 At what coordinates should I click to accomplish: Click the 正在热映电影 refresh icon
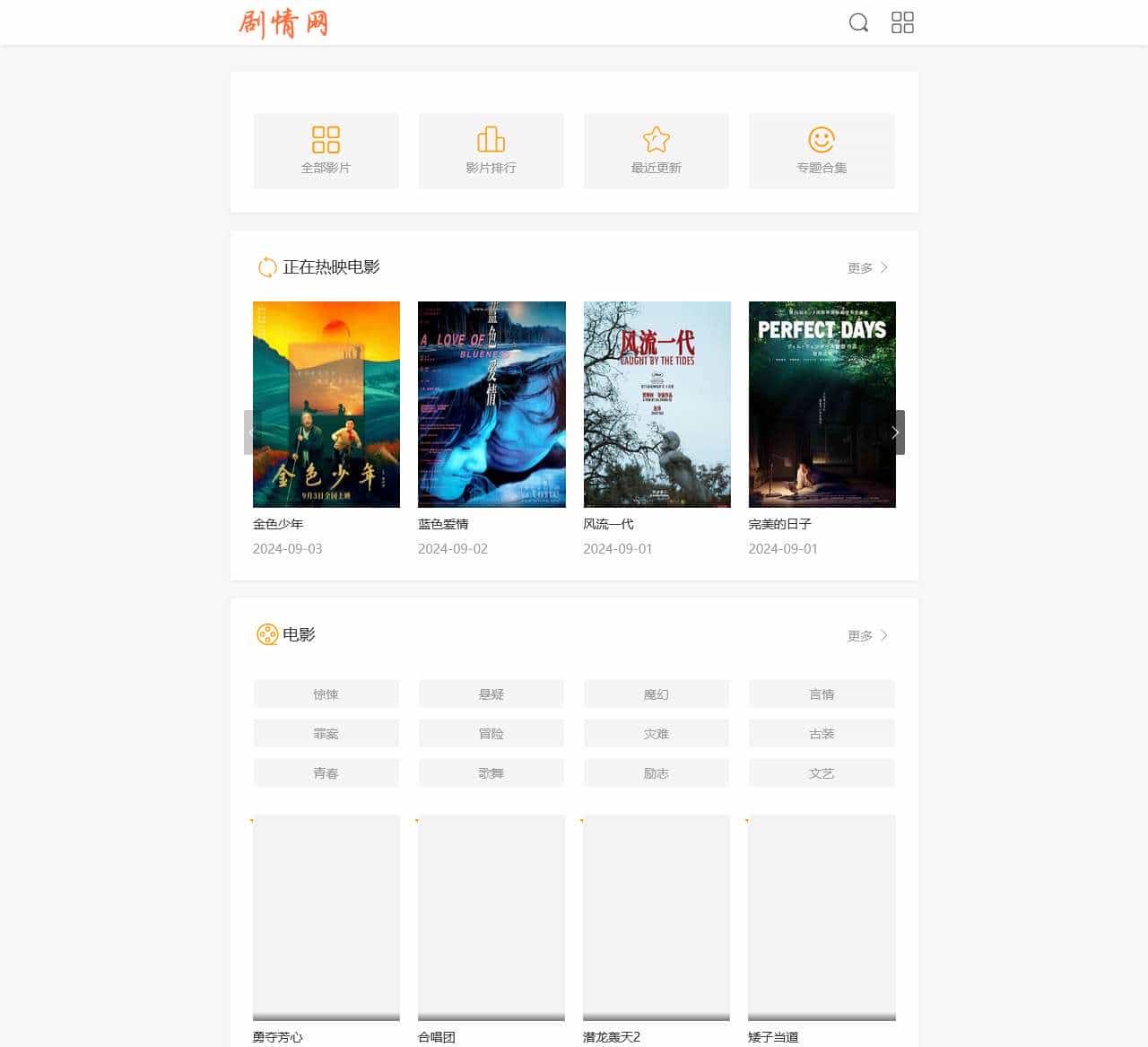coord(266,266)
